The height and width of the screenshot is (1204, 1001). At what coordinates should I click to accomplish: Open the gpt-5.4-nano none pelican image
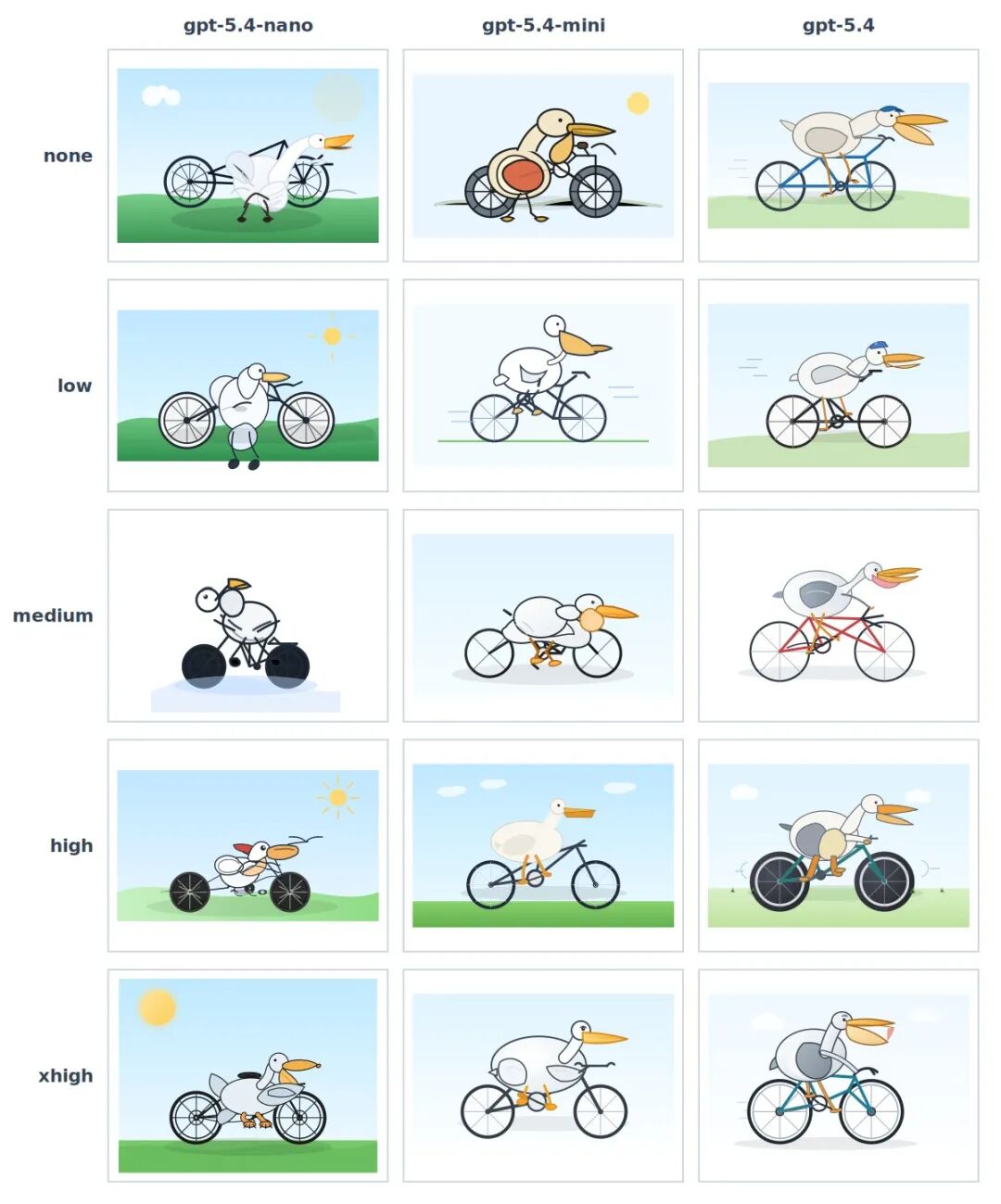pyautogui.click(x=247, y=156)
